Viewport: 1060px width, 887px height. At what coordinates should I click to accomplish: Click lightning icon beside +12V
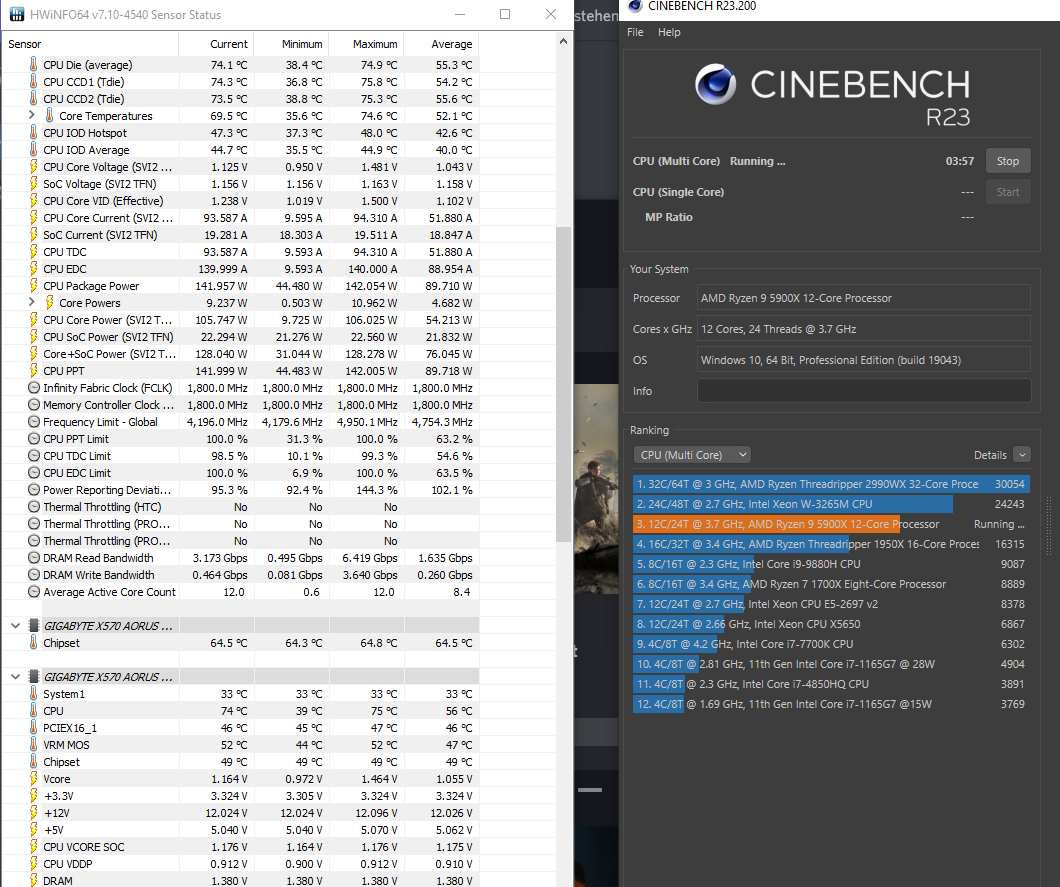(34, 813)
